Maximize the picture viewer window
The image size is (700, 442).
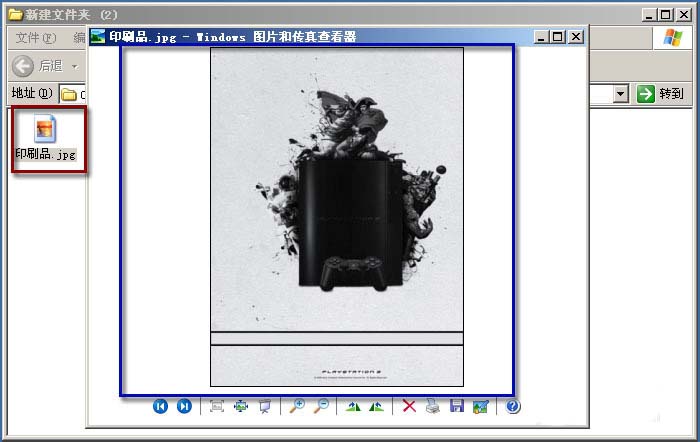pyautogui.click(x=558, y=37)
